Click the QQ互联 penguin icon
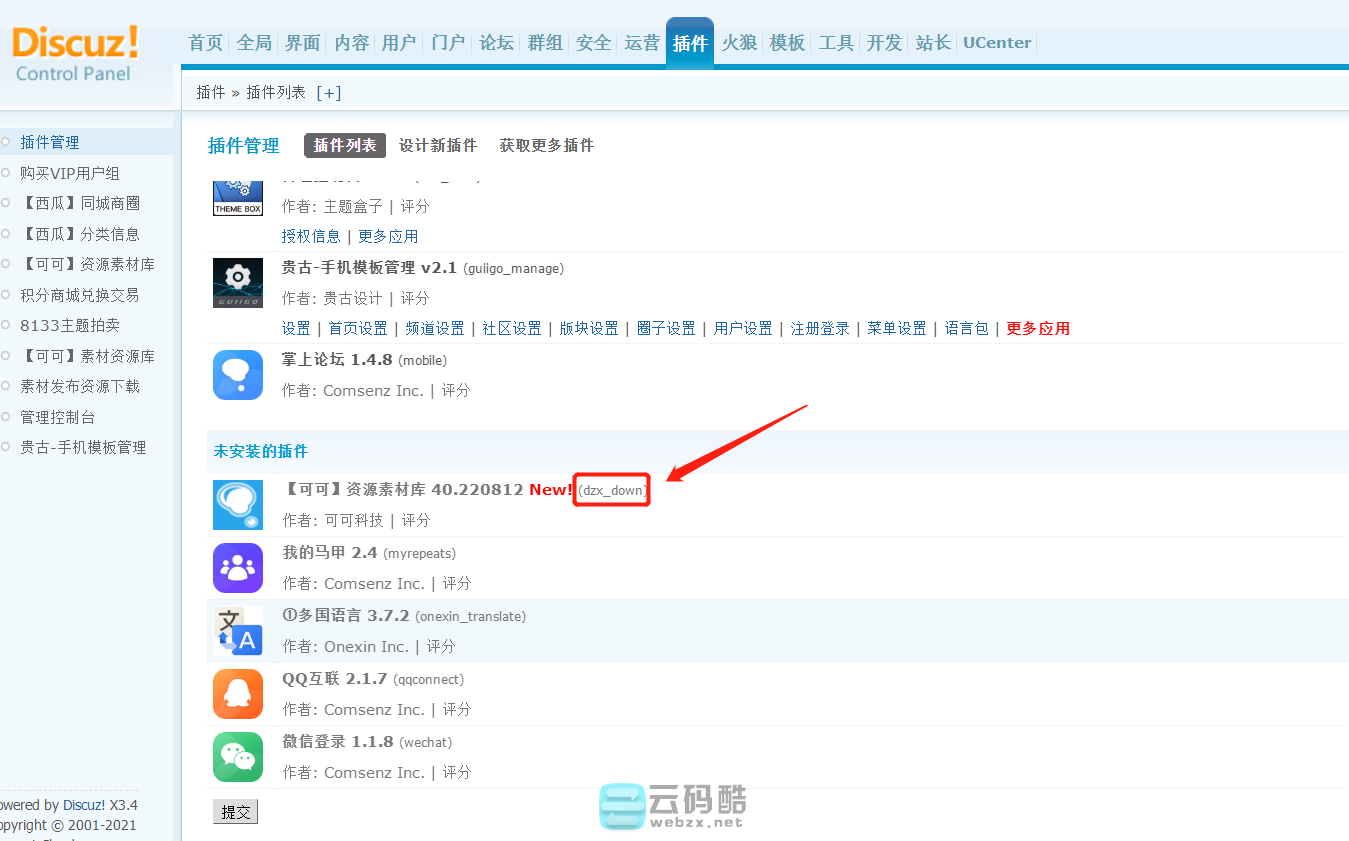Viewport: 1349px width, 841px height. (238, 694)
